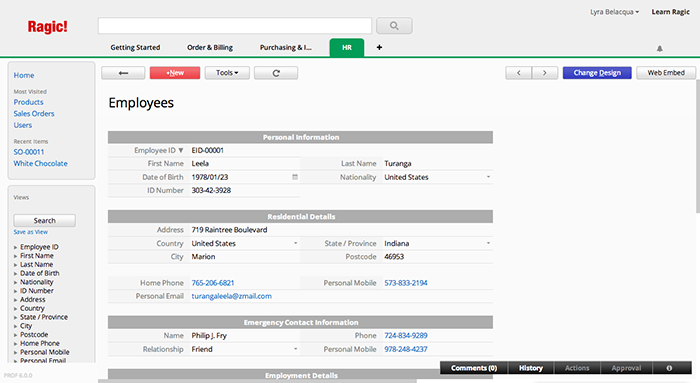Viewport: 700px width, 383px height.
Task: Open the Actions tab
Action: 577,368
